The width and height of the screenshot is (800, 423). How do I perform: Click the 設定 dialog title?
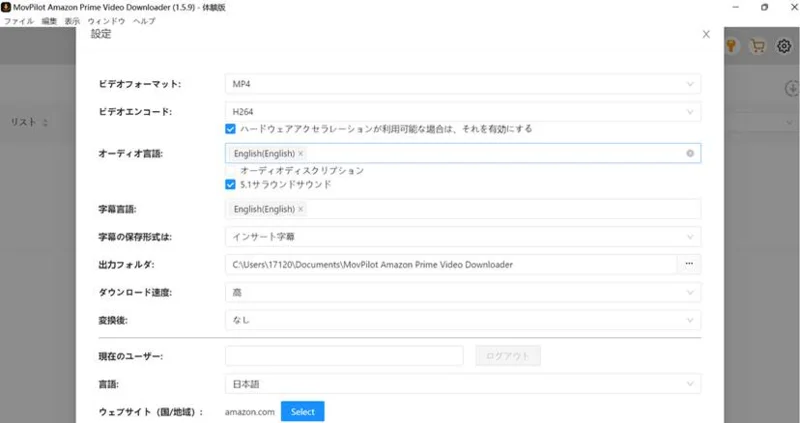(101, 34)
